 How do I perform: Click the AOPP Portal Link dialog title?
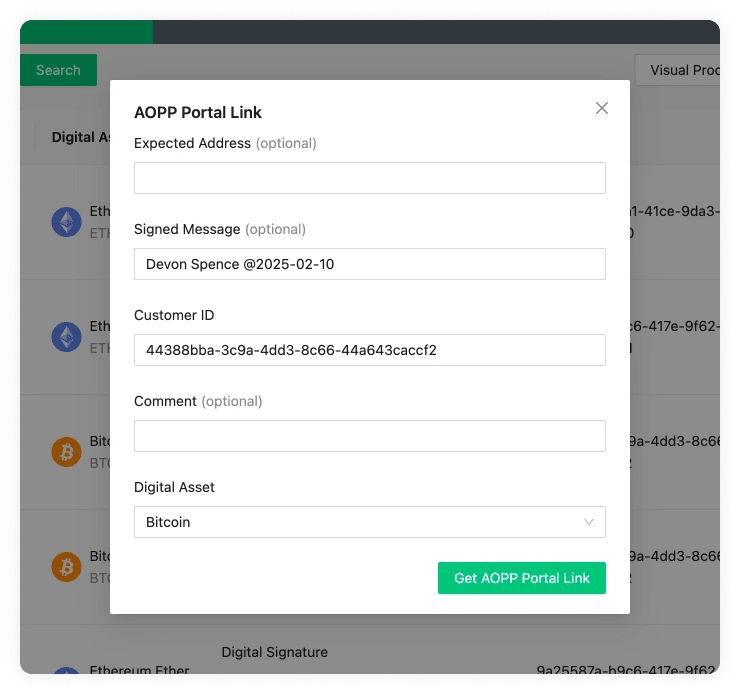click(198, 112)
